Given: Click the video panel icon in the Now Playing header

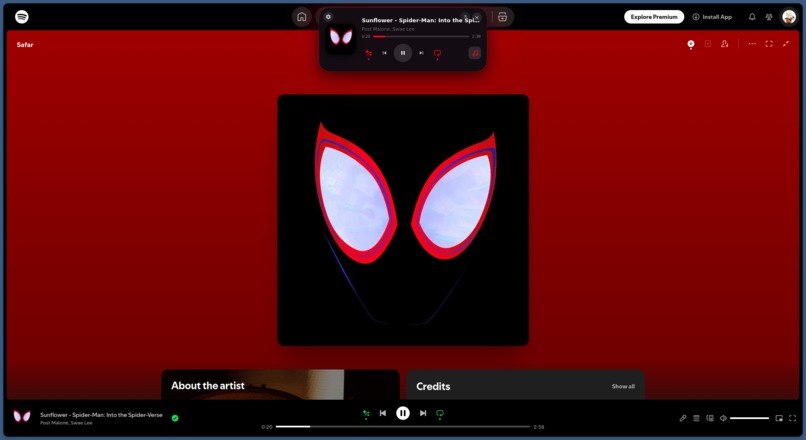Looking at the screenshot, I should [x=708, y=44].
